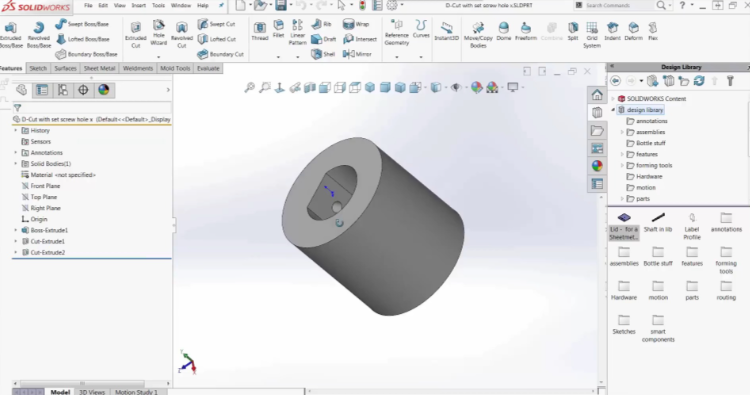
Task: Click the Freeform tool
Action: [526, 32]
